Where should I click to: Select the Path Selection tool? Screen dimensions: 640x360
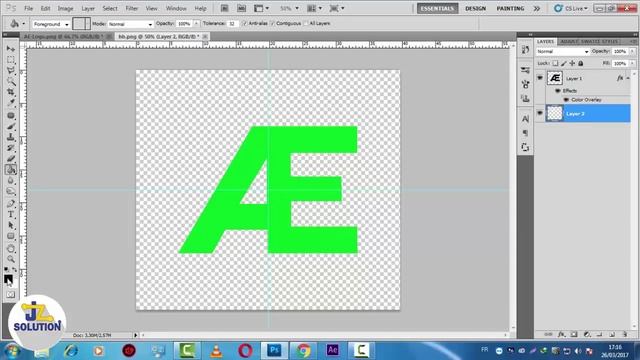pos(11,225)
